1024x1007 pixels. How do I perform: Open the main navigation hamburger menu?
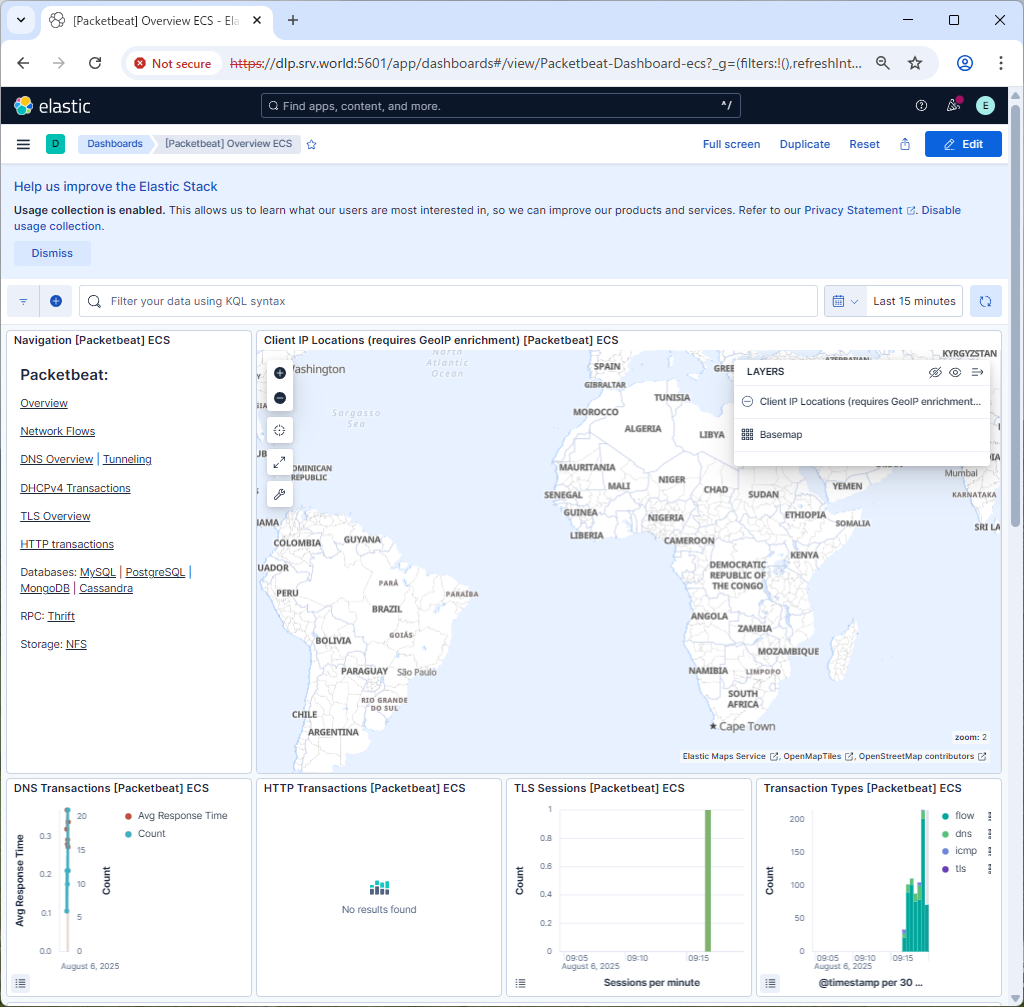(x=23, y=144)
